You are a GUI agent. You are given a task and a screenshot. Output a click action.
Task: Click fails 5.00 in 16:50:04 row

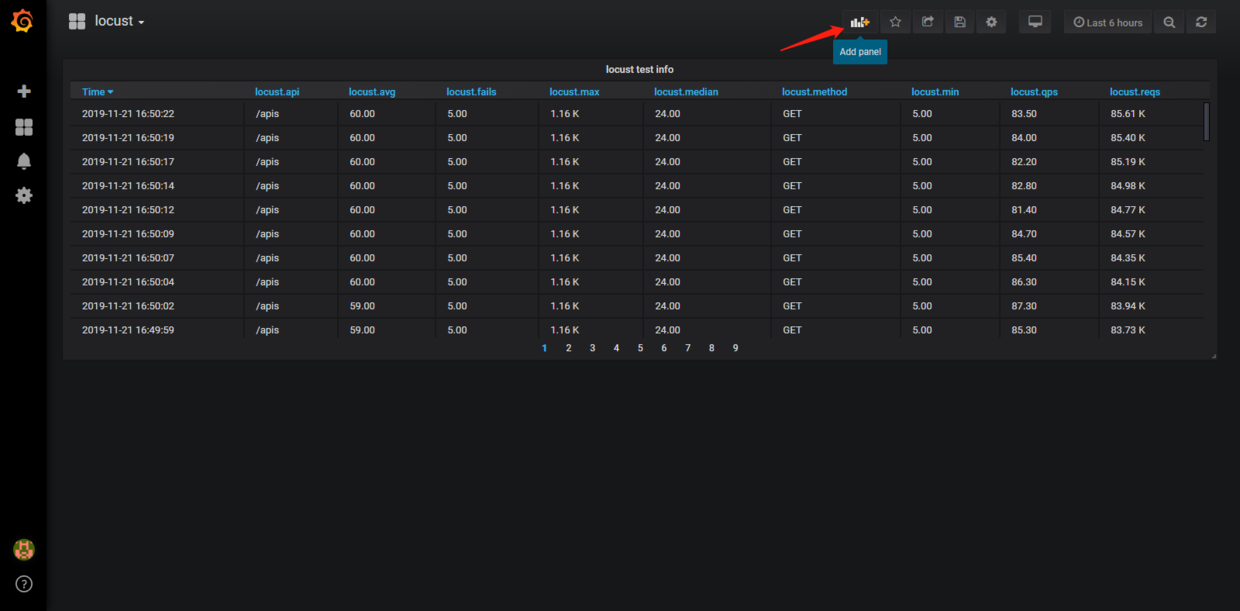pyautogui.click(x=457, y=282)
